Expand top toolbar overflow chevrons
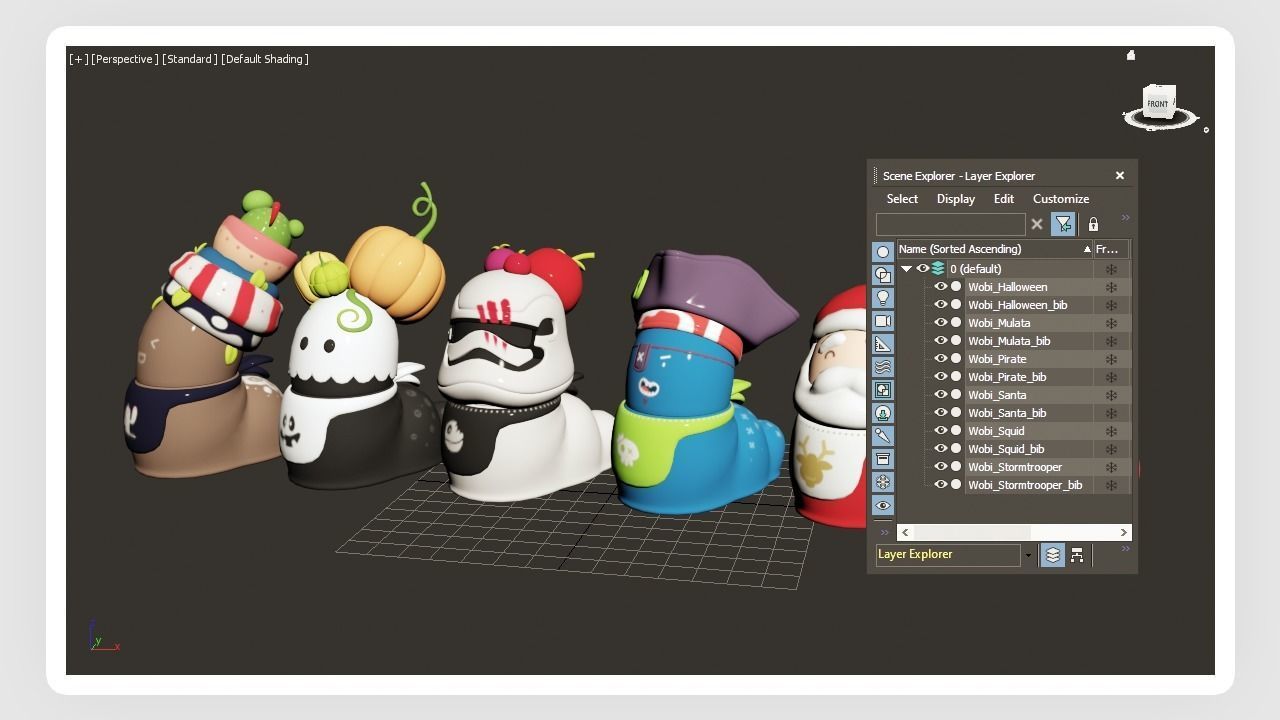The height and width of the screenshot is (720, 1280). (1125, 218)
